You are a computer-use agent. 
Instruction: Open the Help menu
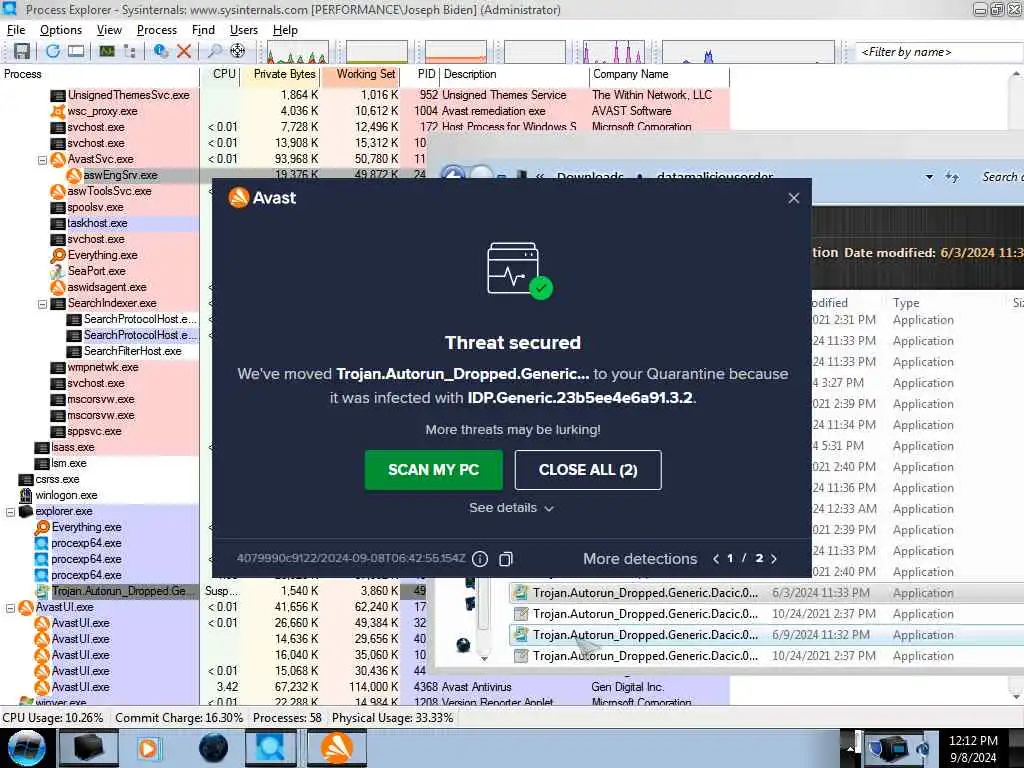(x=285, y=30)
